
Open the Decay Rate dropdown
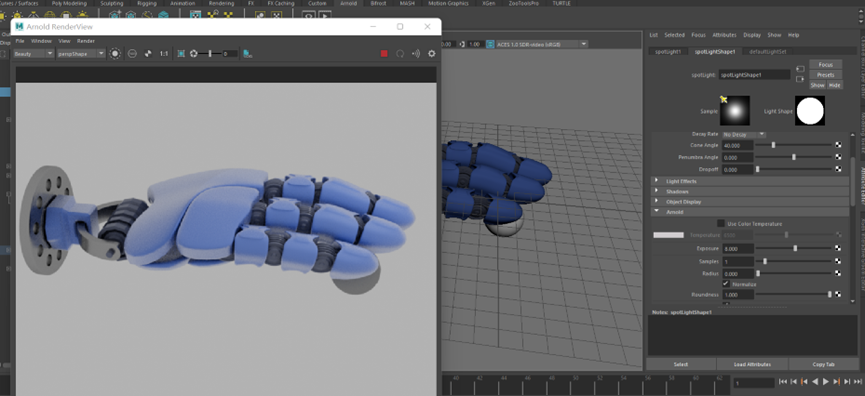tap(744, 134)
